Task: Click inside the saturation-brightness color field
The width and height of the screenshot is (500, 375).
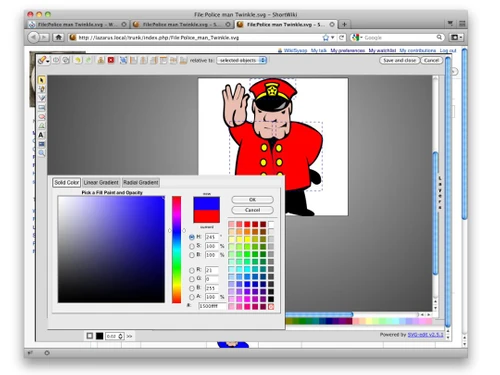Action: pos(111,249)
